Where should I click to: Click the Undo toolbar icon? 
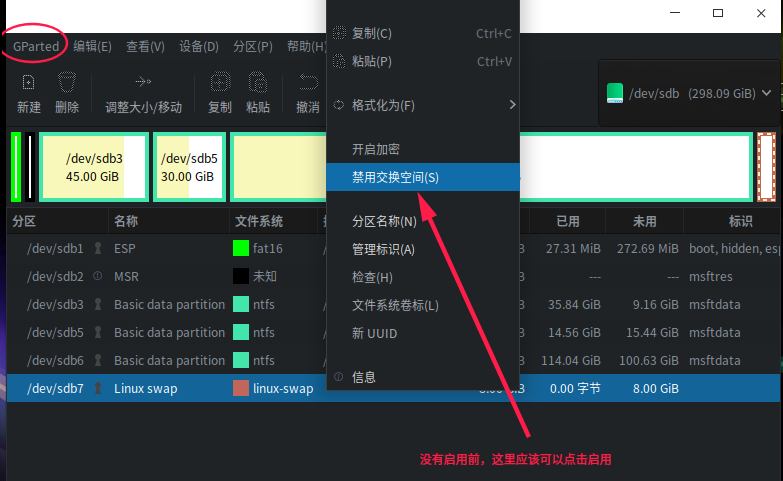[308, 81]
